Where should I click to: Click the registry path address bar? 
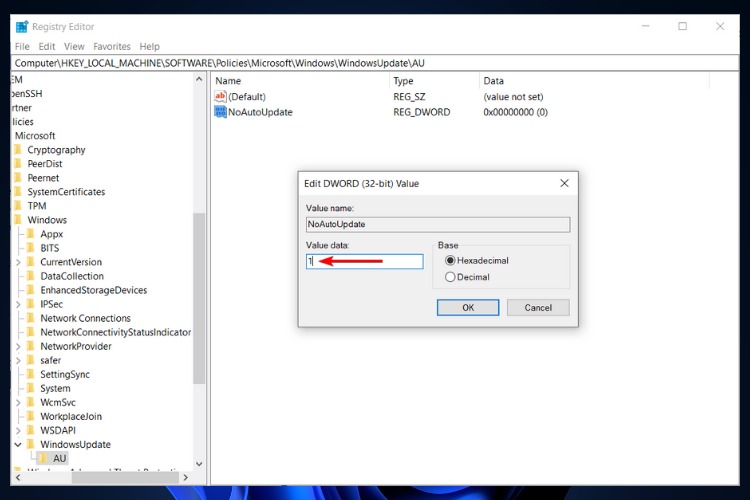pyautogui.click(x=375, y=63)
